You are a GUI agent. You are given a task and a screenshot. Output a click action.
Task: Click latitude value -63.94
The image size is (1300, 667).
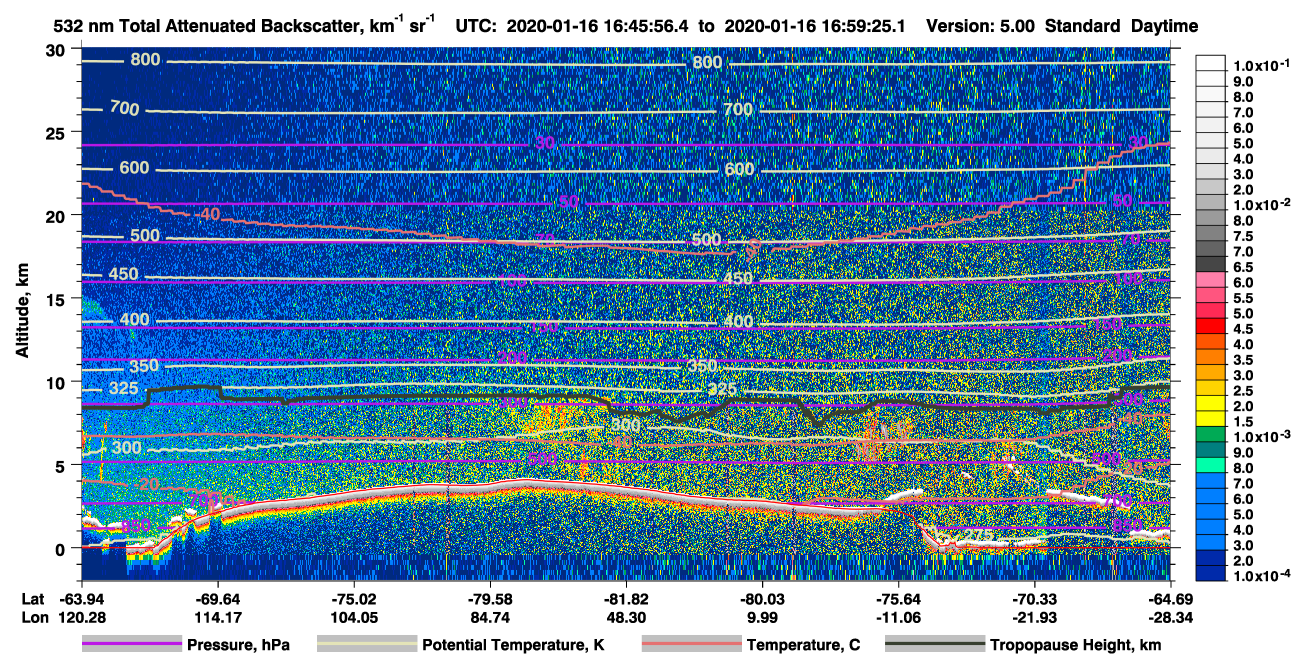[x=82, y=599]
